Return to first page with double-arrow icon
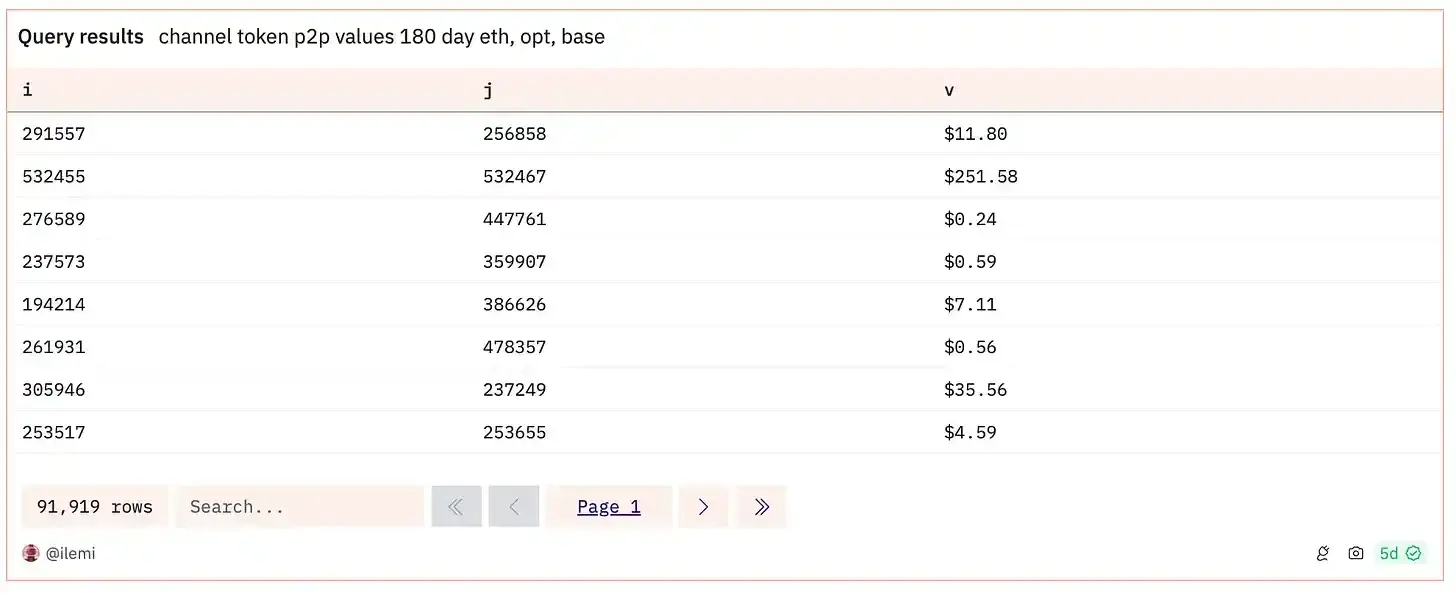 coord(456,506)
